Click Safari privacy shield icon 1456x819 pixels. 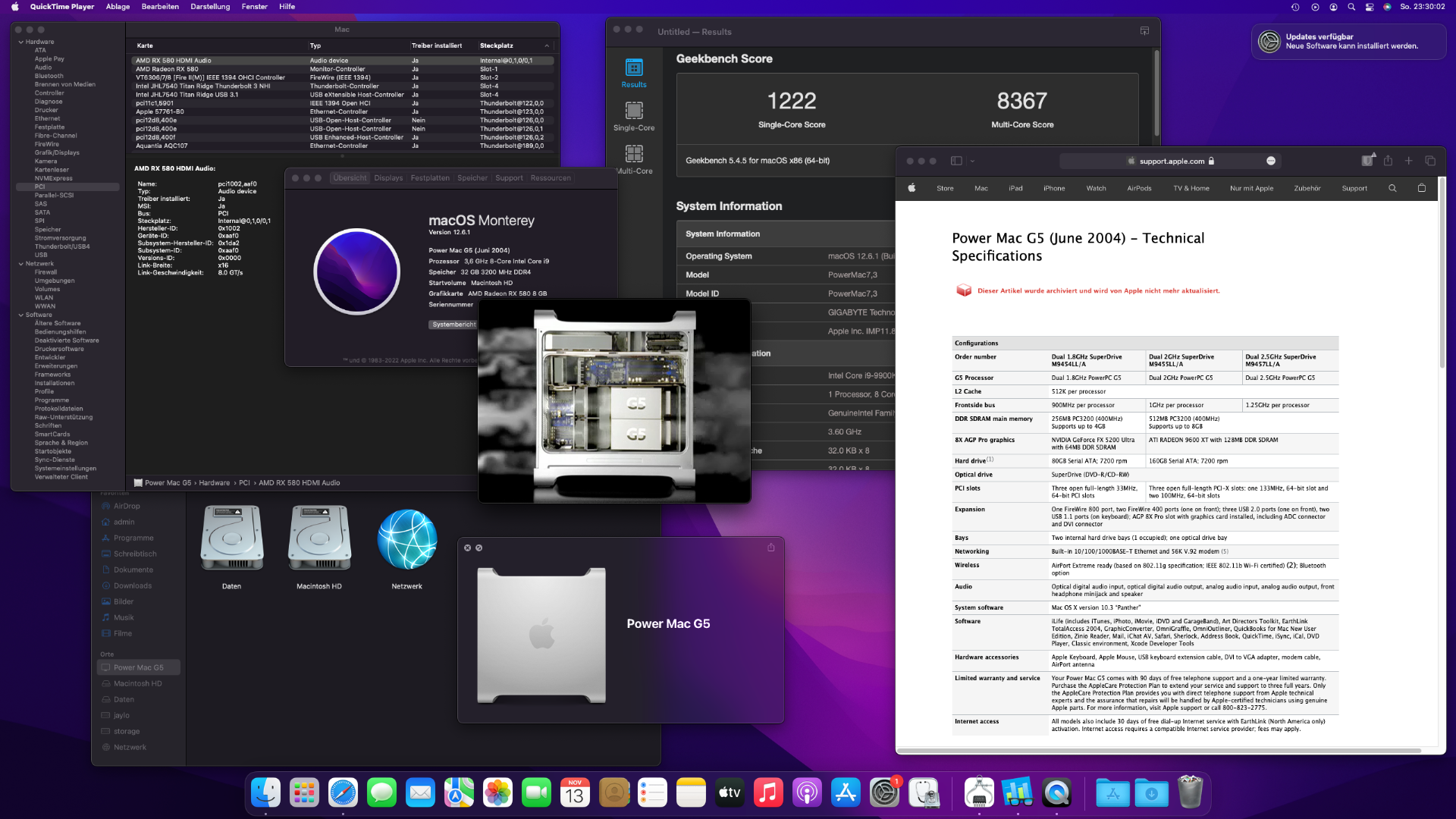[1367, 161]
